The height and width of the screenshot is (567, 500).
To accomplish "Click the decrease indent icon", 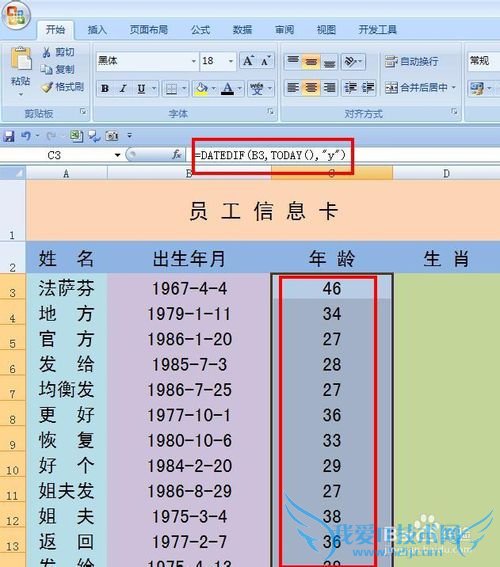I will 350,88.
